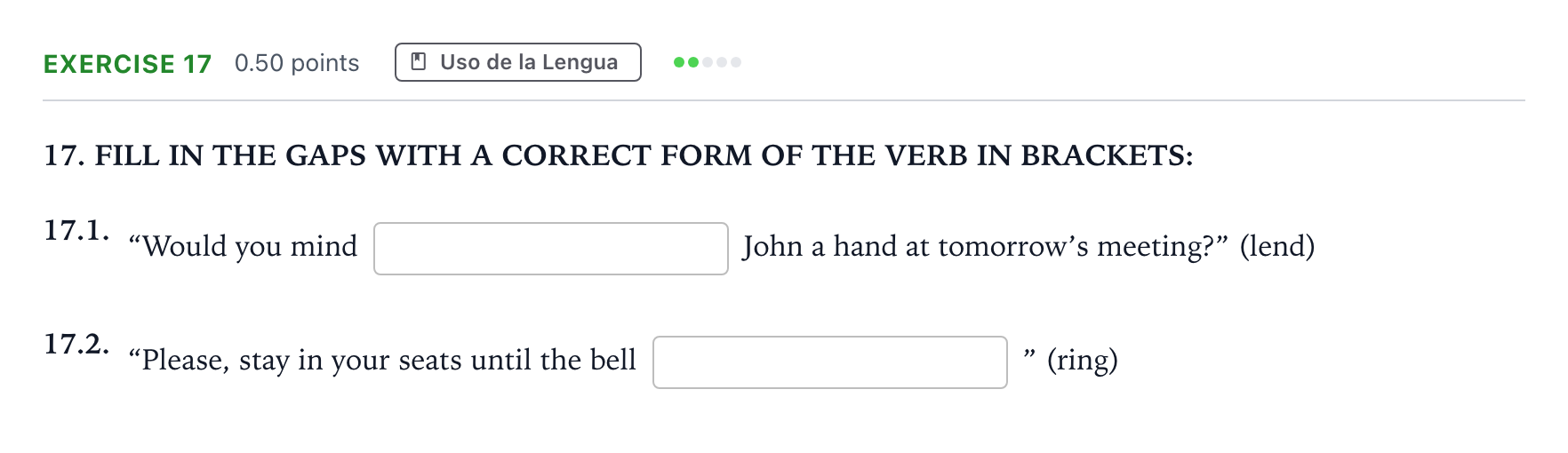Click the "Would you mind" text
Viewport: 1568px width, 453px height.
[x=243, y=246]
